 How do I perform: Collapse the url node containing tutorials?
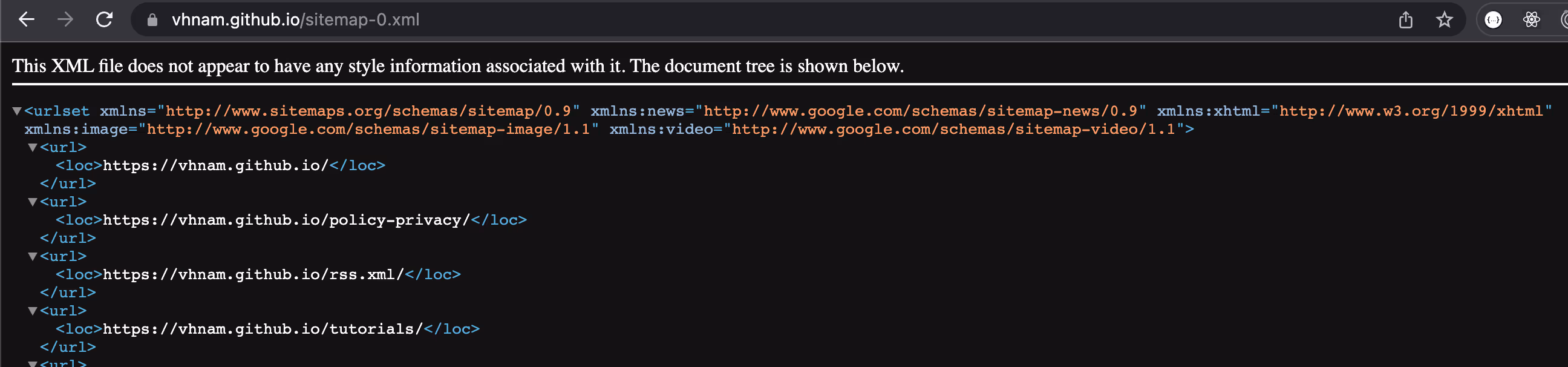pos(33,311)
